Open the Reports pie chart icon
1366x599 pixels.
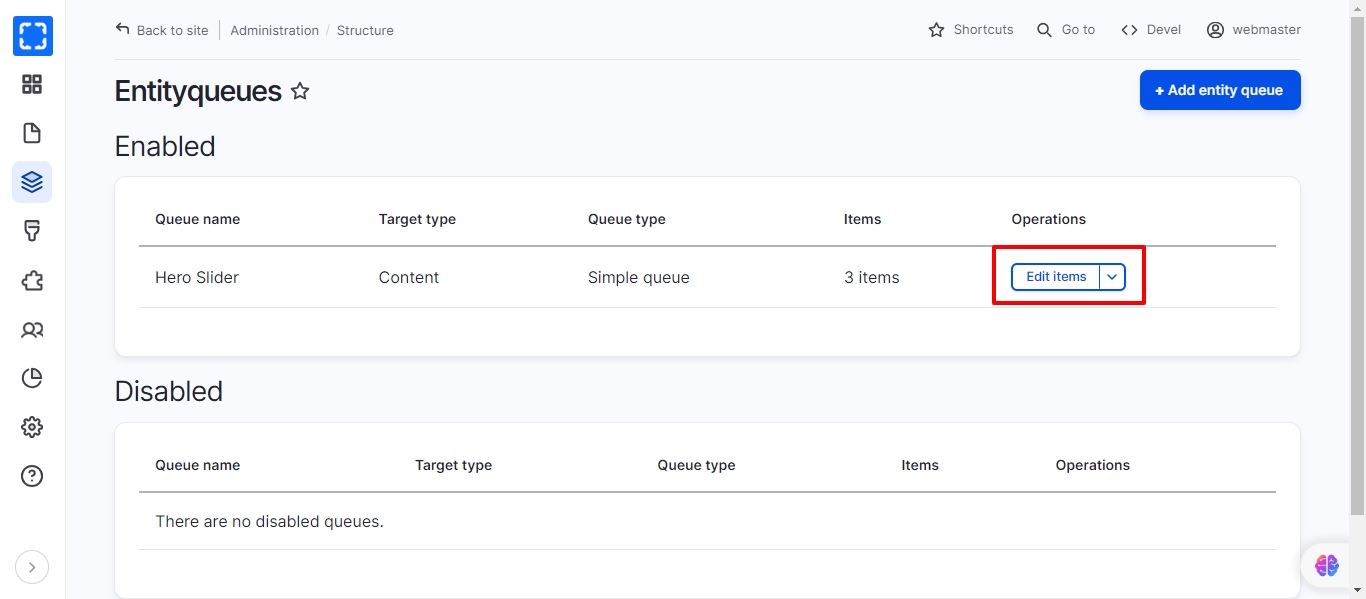32,378
